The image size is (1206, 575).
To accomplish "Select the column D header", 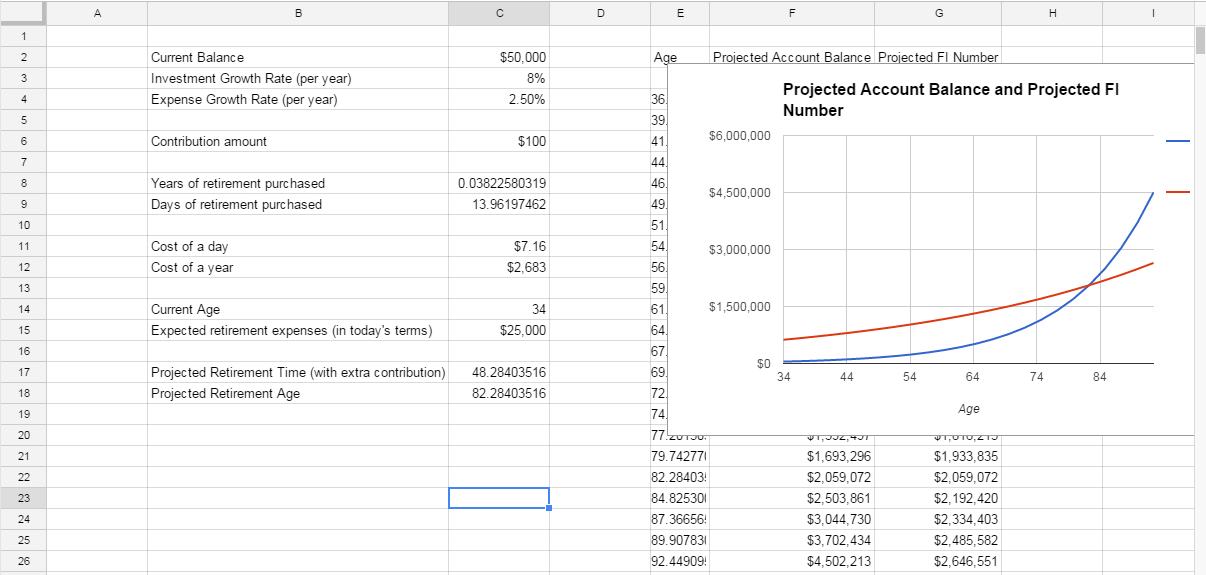I will tap(599, 13).
